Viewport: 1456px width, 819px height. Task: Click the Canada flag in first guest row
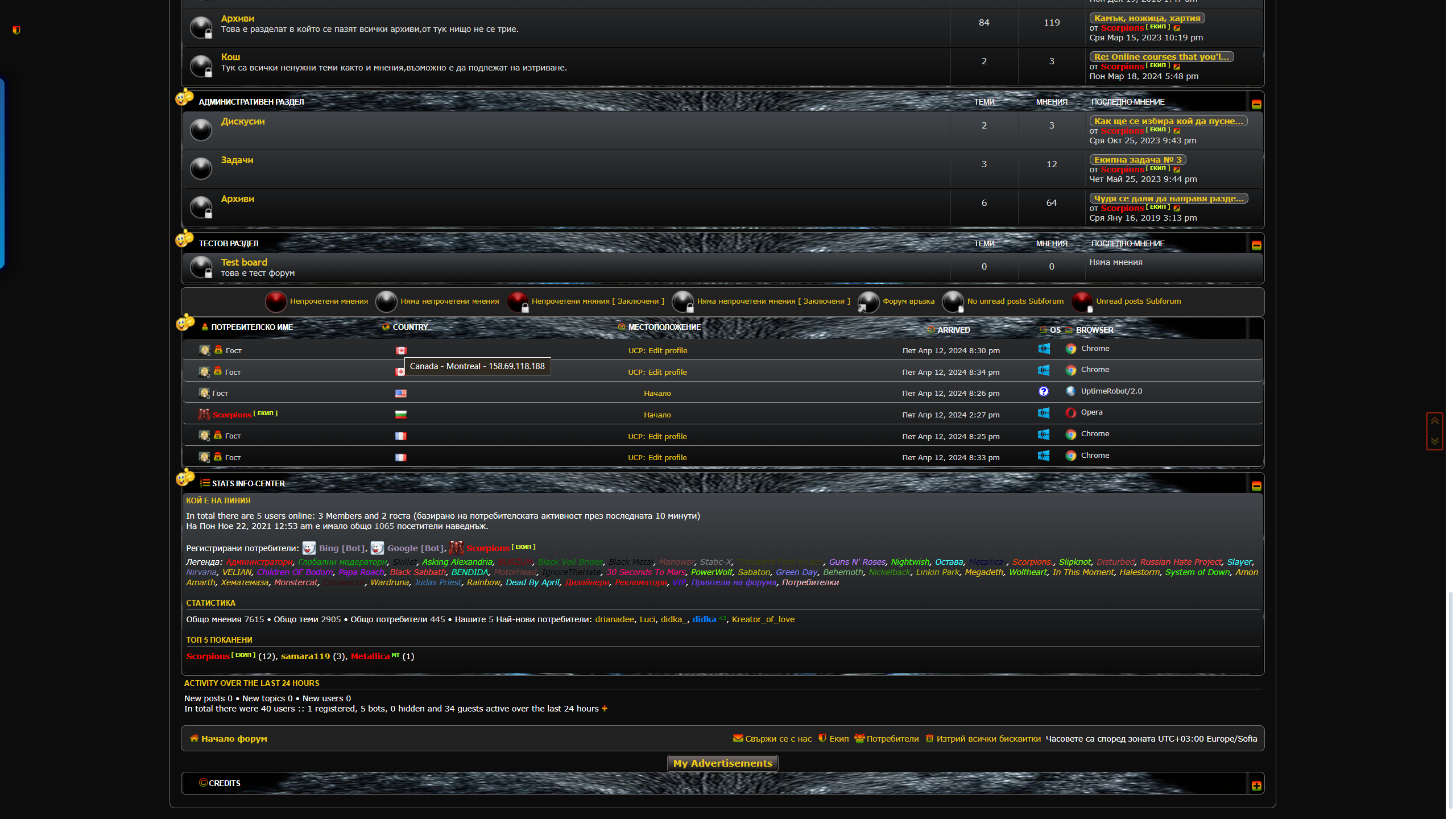tap(401, 351)
